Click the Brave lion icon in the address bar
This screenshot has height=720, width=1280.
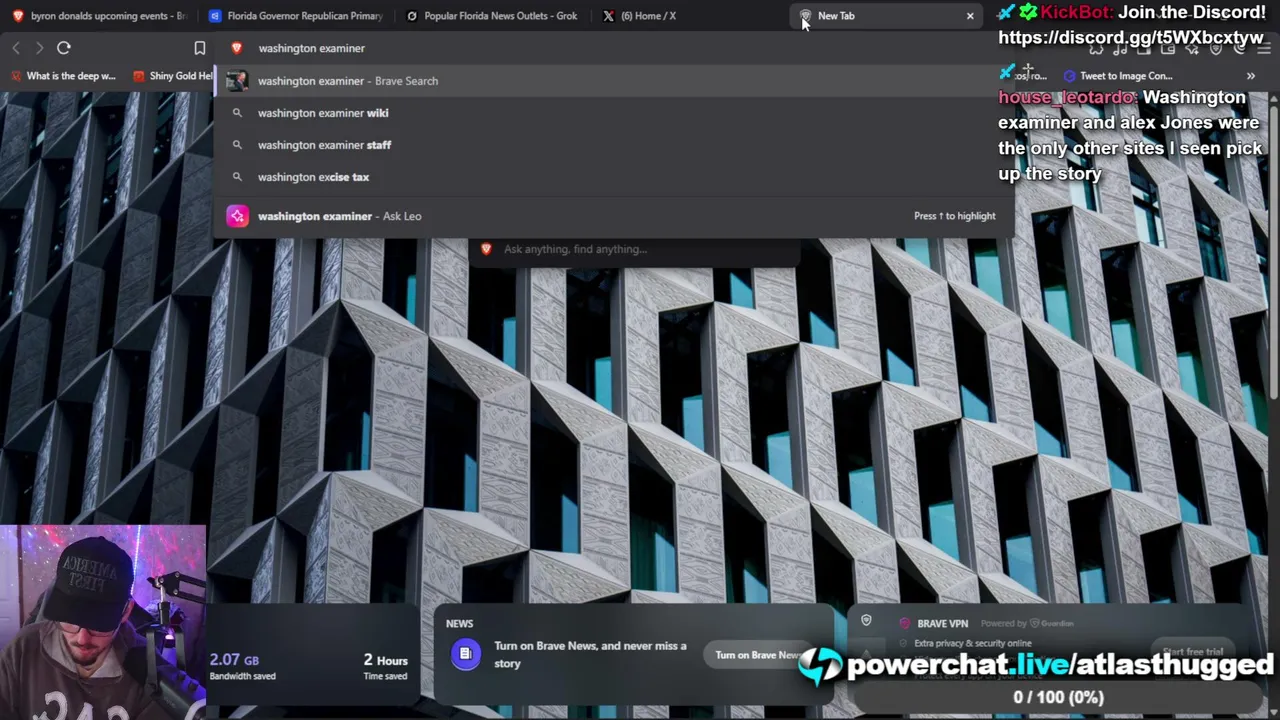click(237, 48)
